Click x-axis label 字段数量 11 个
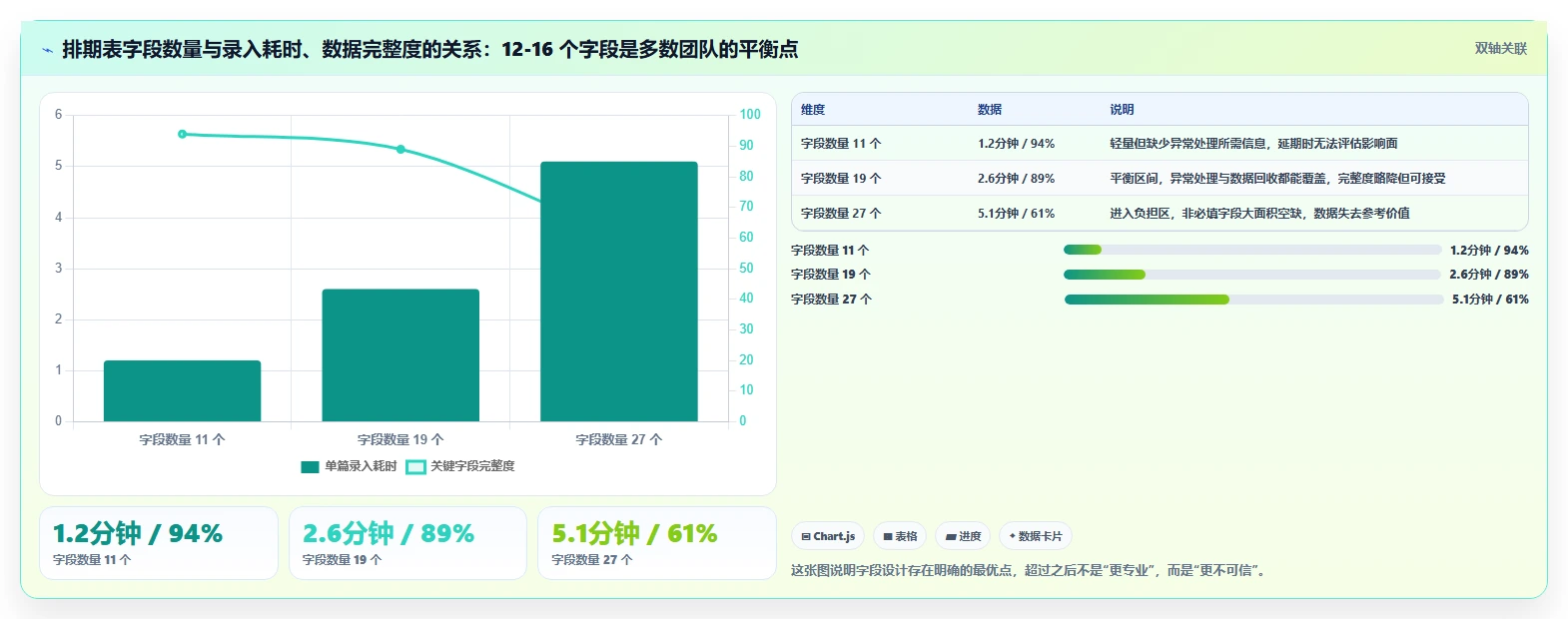Screen dimensions: 1568x619 click(182, 439)
